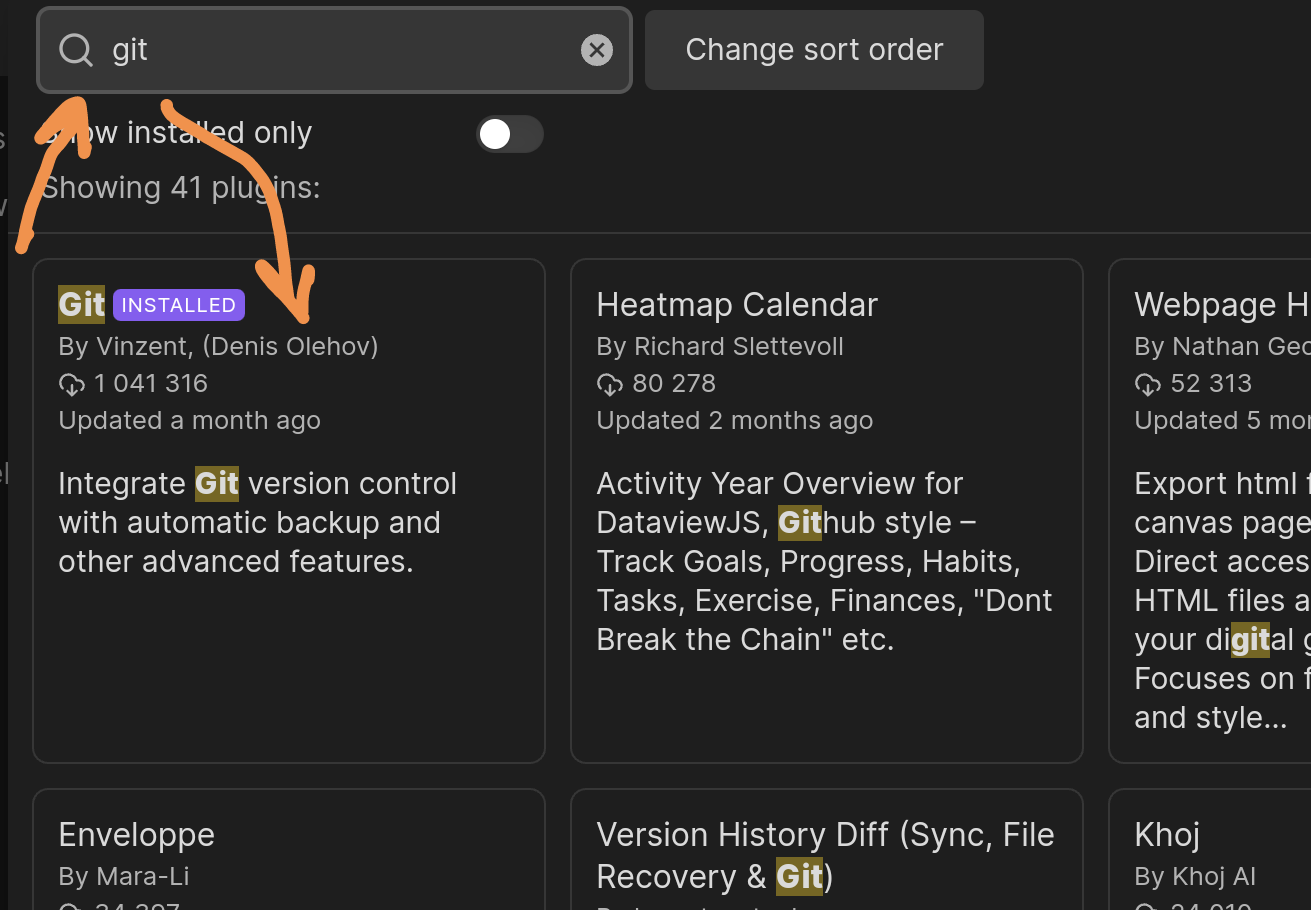Open the Change sort order options

tap(814, 50)
